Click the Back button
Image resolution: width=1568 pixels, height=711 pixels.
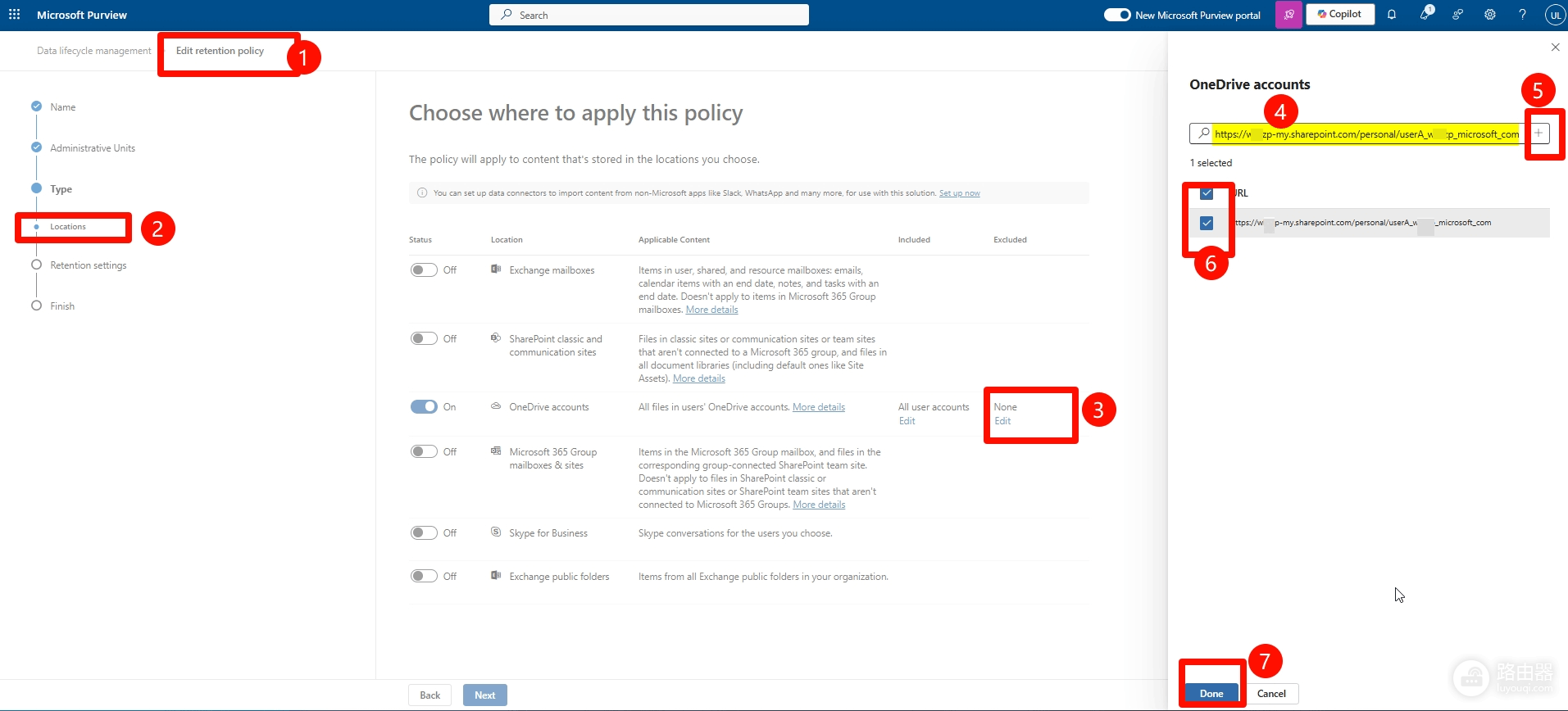click(430, 695)
